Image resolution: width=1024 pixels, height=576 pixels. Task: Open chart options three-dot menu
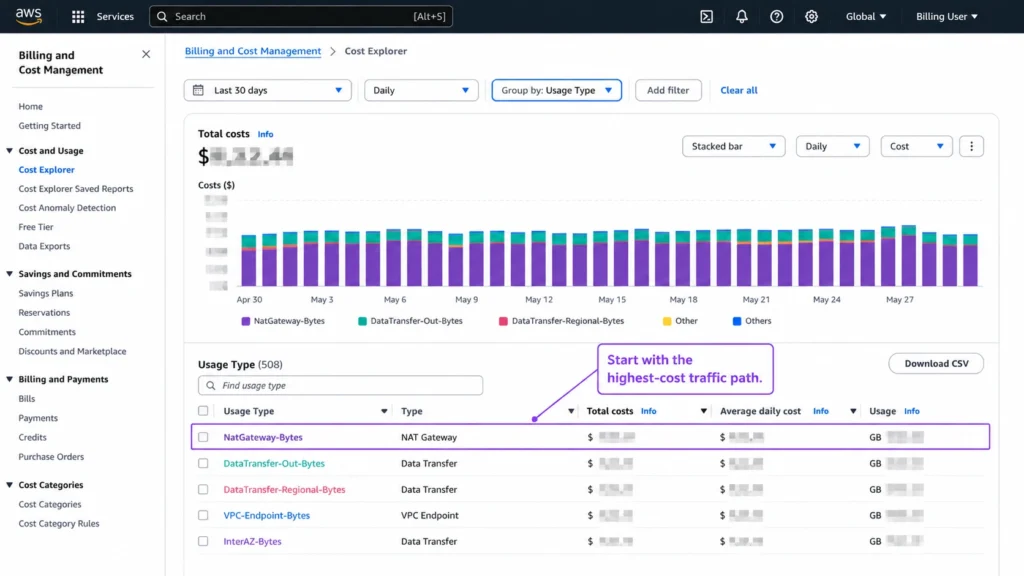click(x=971, y=146)
